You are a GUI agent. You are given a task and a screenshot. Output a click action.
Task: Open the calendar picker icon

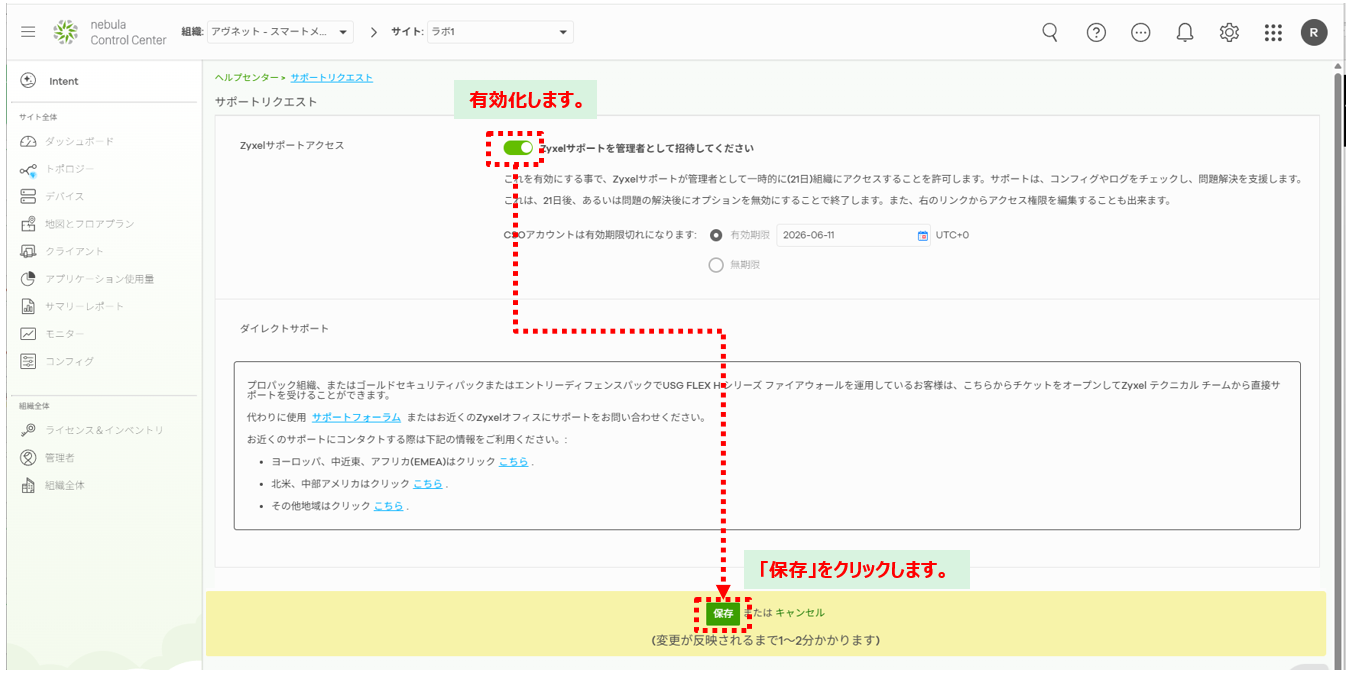[923, 236]
